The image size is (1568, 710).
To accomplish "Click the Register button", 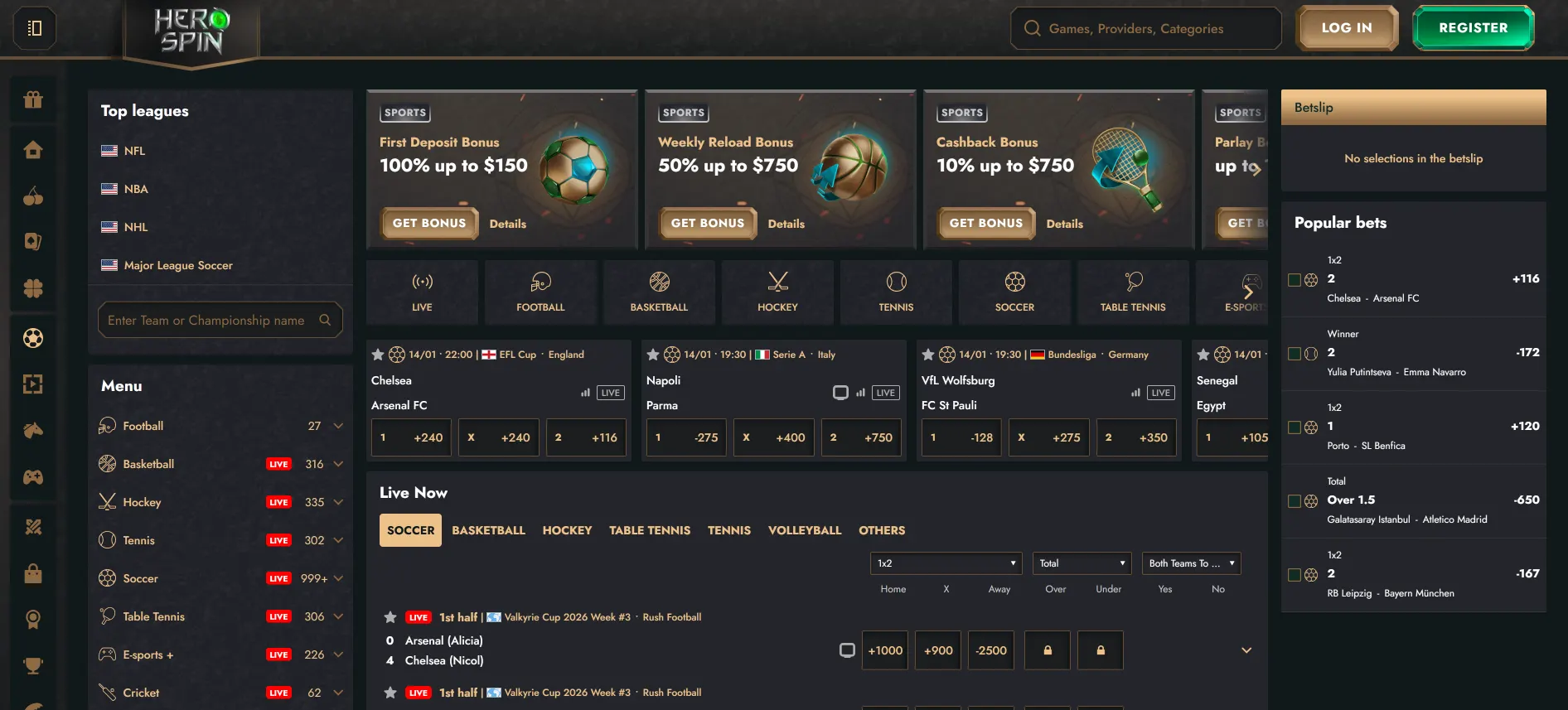I will pyautogui.click(x=1474, y=28).
